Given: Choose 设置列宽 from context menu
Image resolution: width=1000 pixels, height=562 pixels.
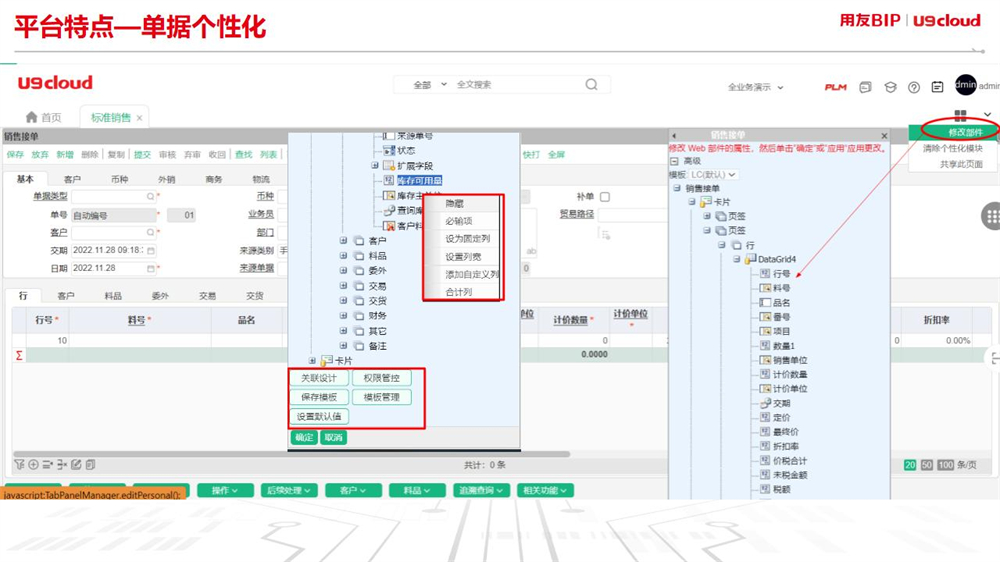Looking at the screenshot, I should pyautogui.click(x=462, y=256).
